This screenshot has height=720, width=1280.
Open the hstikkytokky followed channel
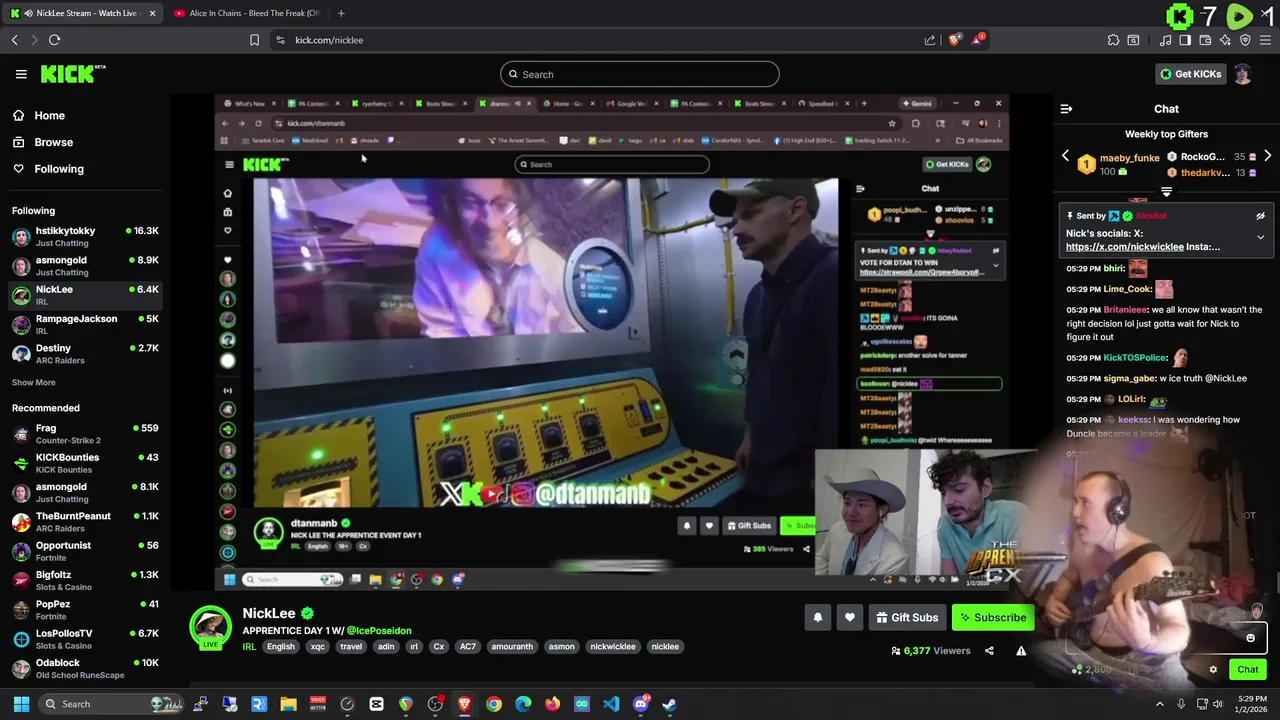(85, 237)
